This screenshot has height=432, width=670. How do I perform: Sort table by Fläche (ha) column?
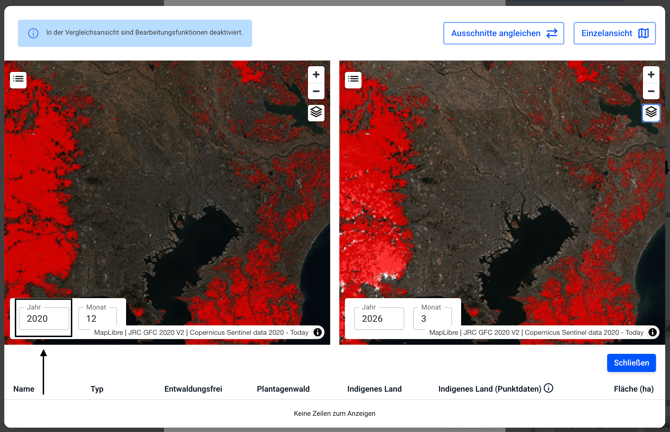tap(633, 389)
